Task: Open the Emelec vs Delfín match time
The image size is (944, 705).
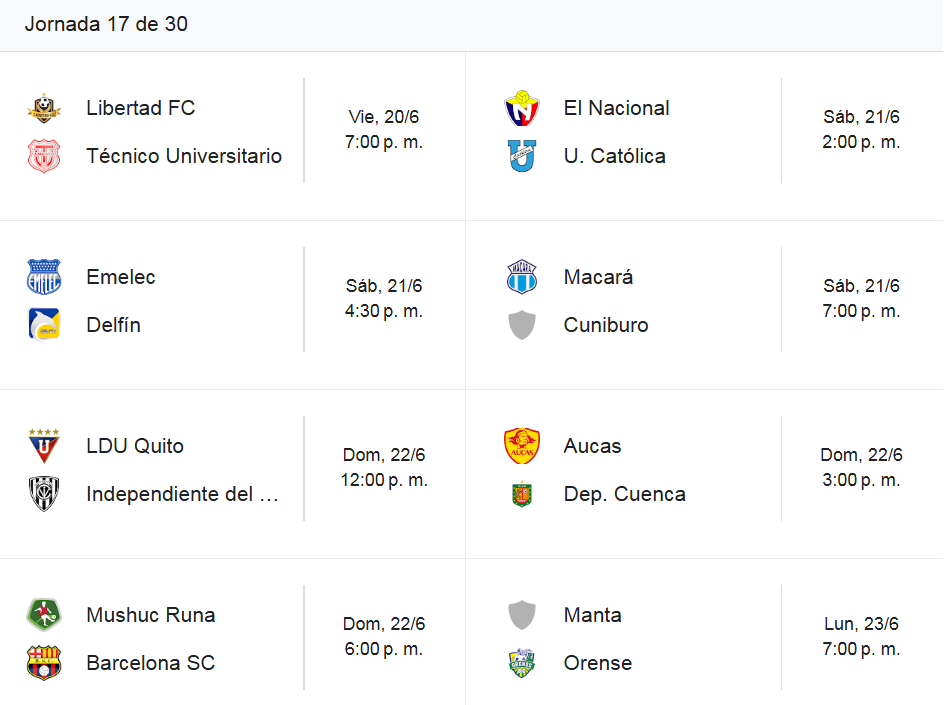Action: [384, 299]
